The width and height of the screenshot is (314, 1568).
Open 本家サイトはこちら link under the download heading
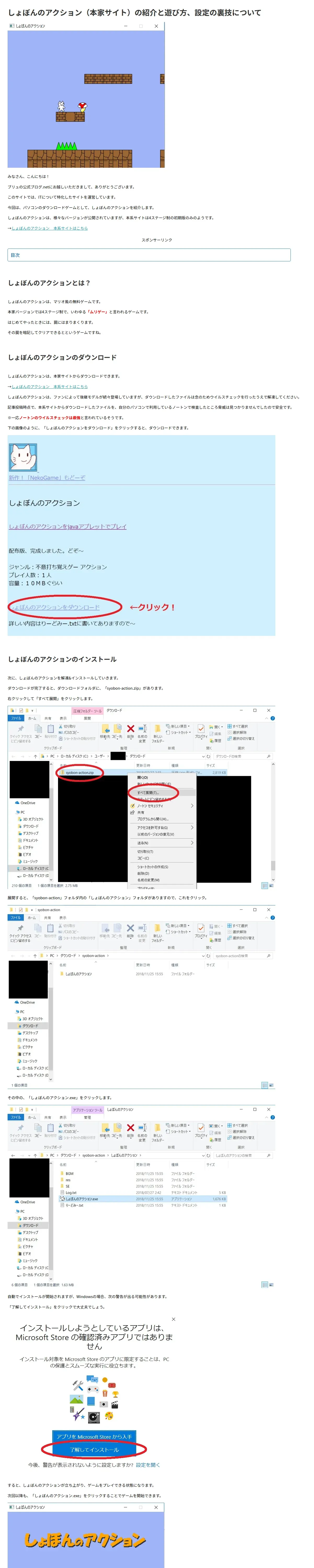49,387
